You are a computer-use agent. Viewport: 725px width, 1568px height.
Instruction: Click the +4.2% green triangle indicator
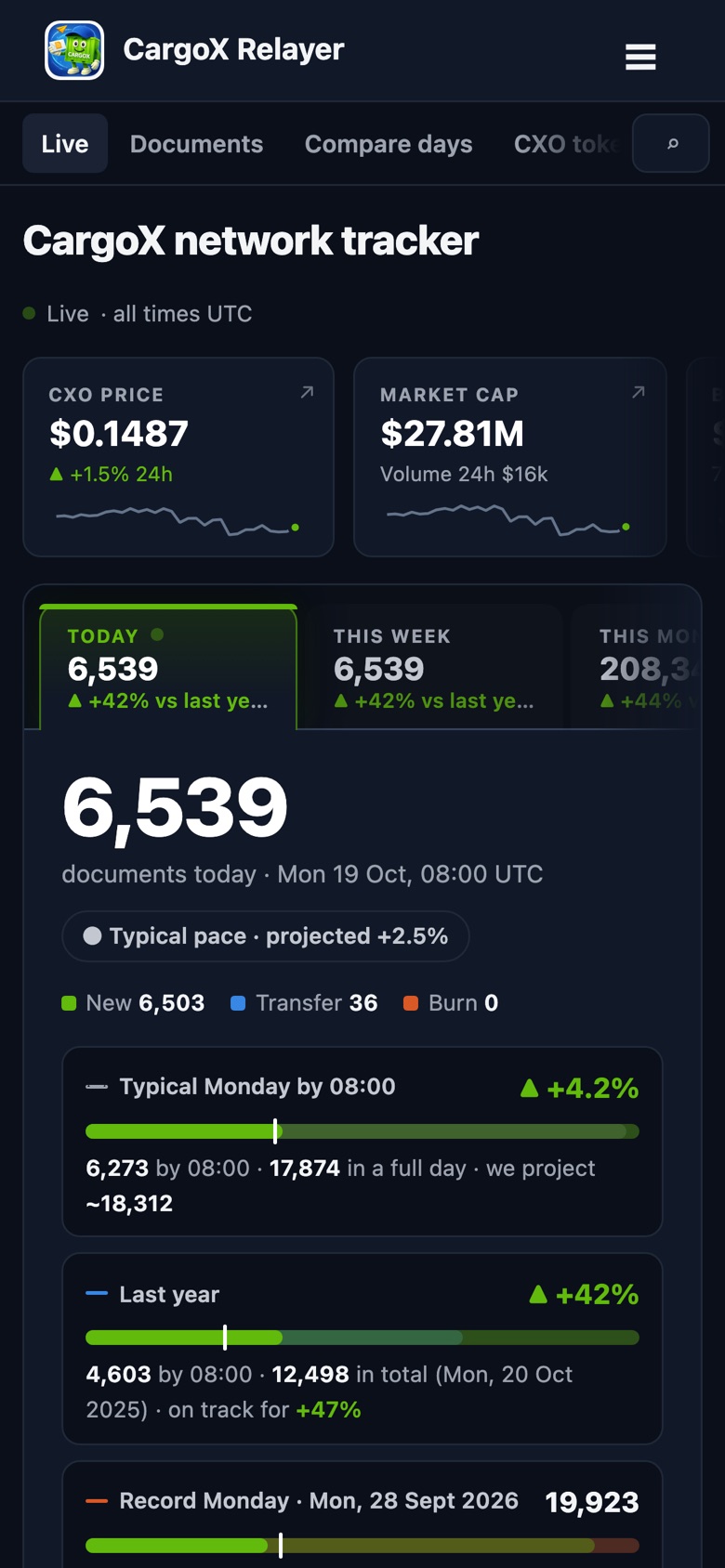(x=529, y=1088)
